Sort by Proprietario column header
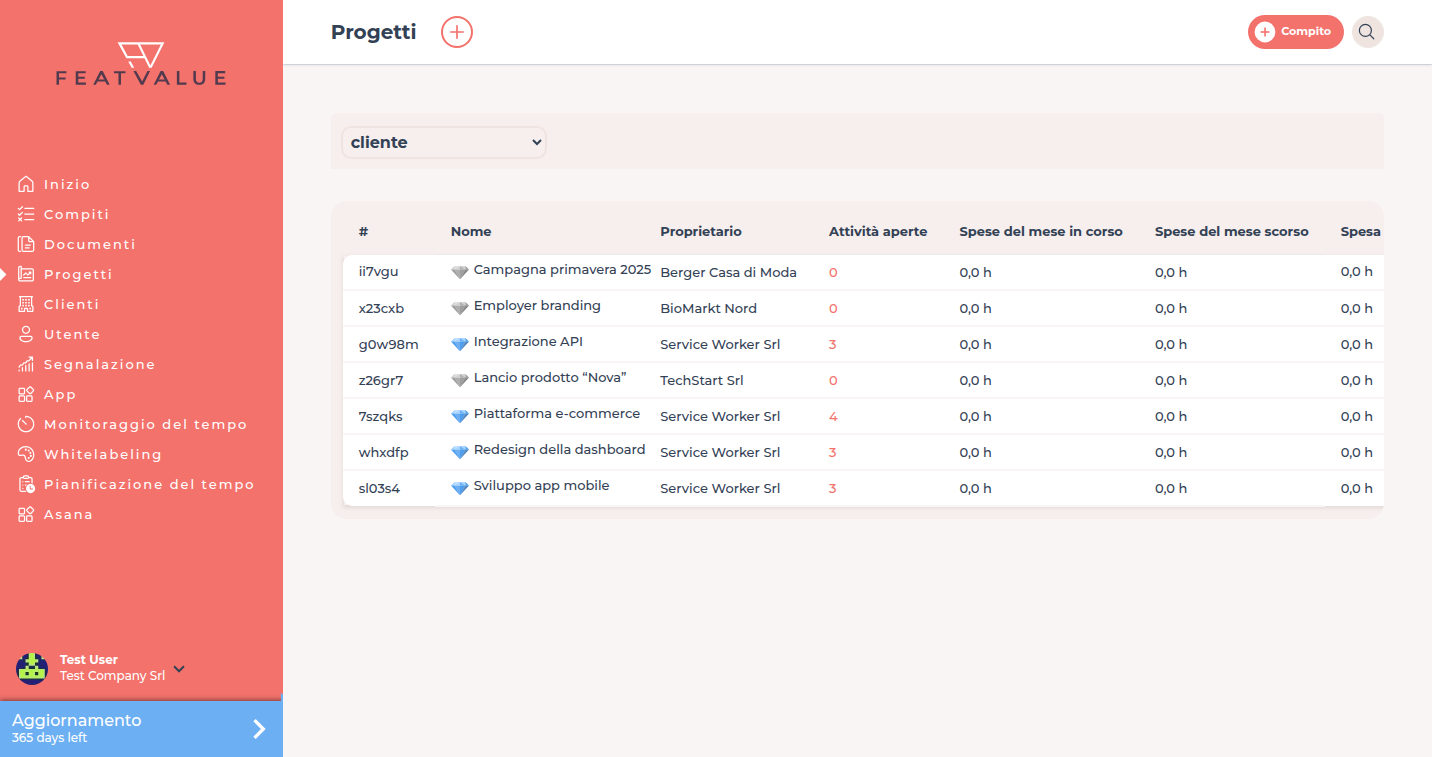 pos(701,231)
